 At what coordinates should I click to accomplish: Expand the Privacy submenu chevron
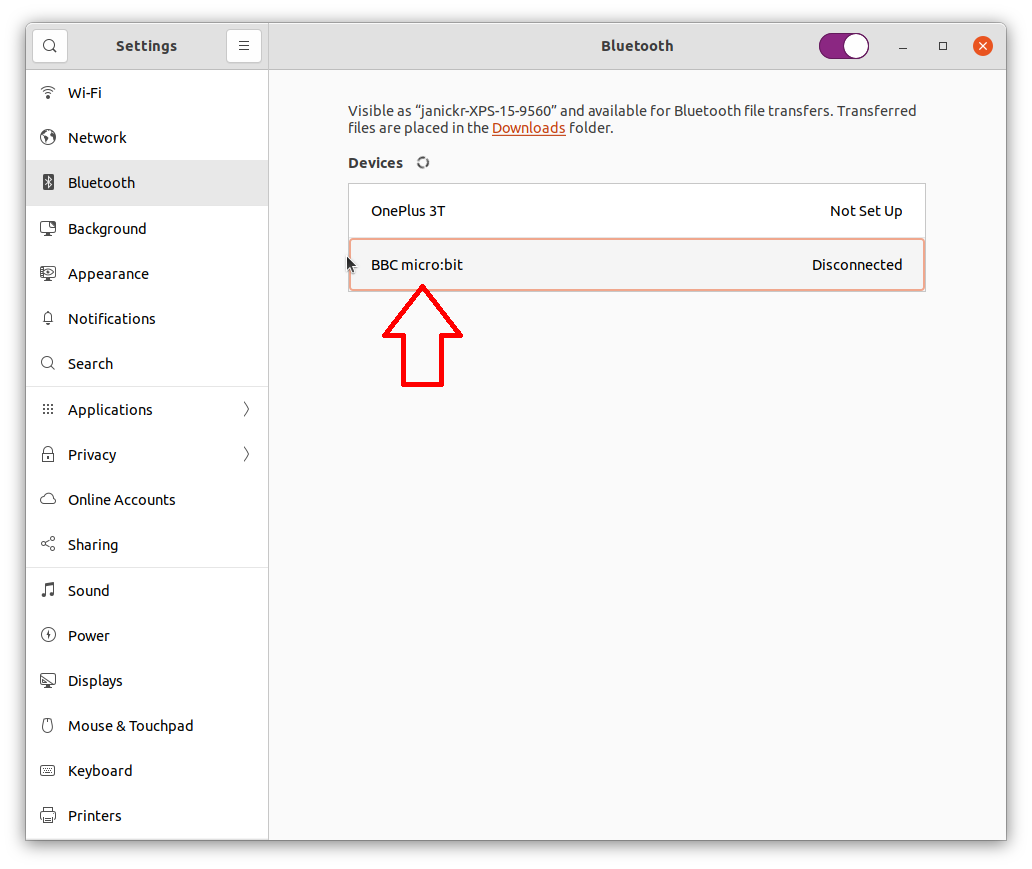[246, 454]
